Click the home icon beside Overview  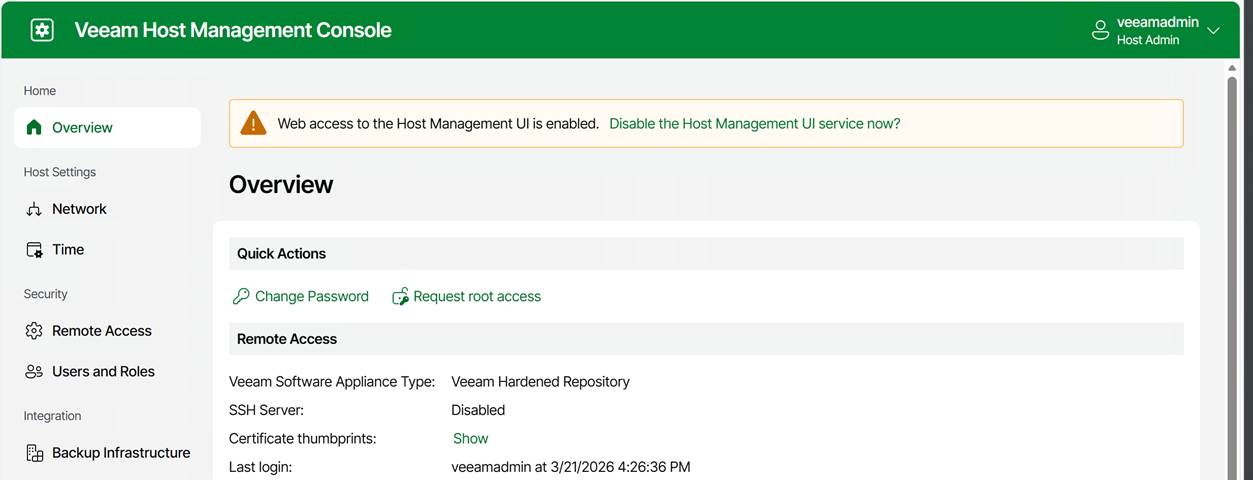(x=34, y=128)
